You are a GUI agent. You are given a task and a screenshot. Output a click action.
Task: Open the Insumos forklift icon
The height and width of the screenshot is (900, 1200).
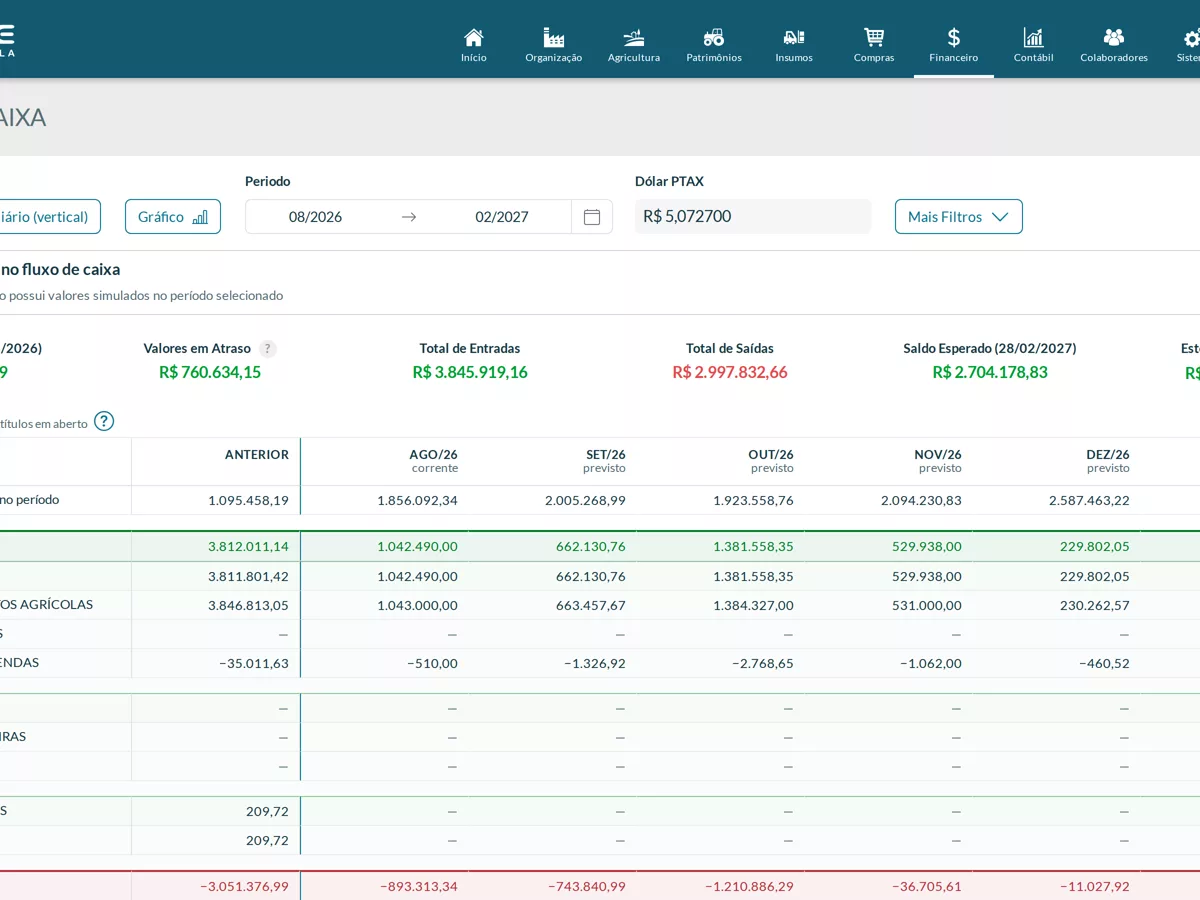pyautogui.click(x=794, y=38)
